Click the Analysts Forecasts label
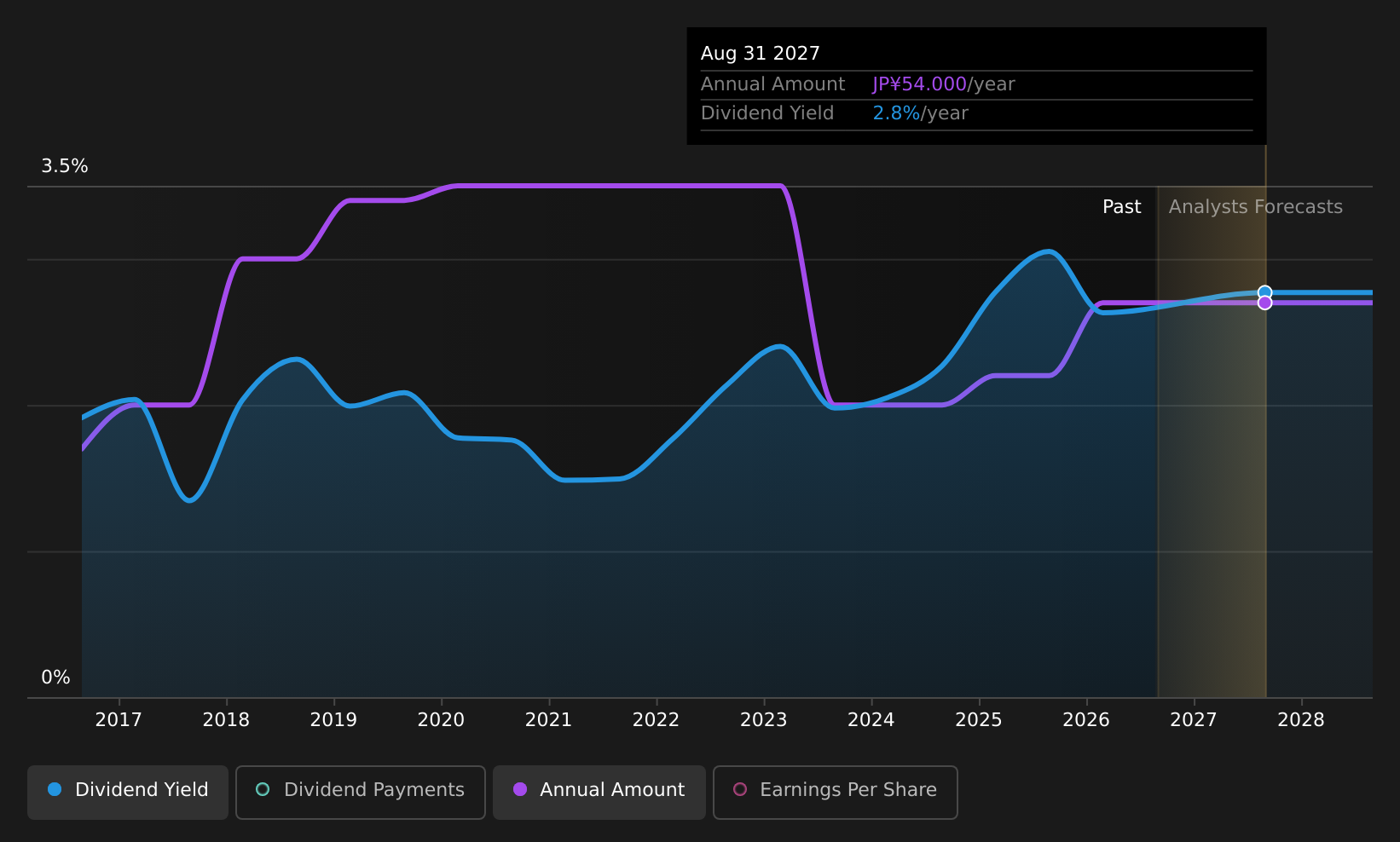Image resolution: width=1400 pixels, height=842 pixels. coord(1255,207)
